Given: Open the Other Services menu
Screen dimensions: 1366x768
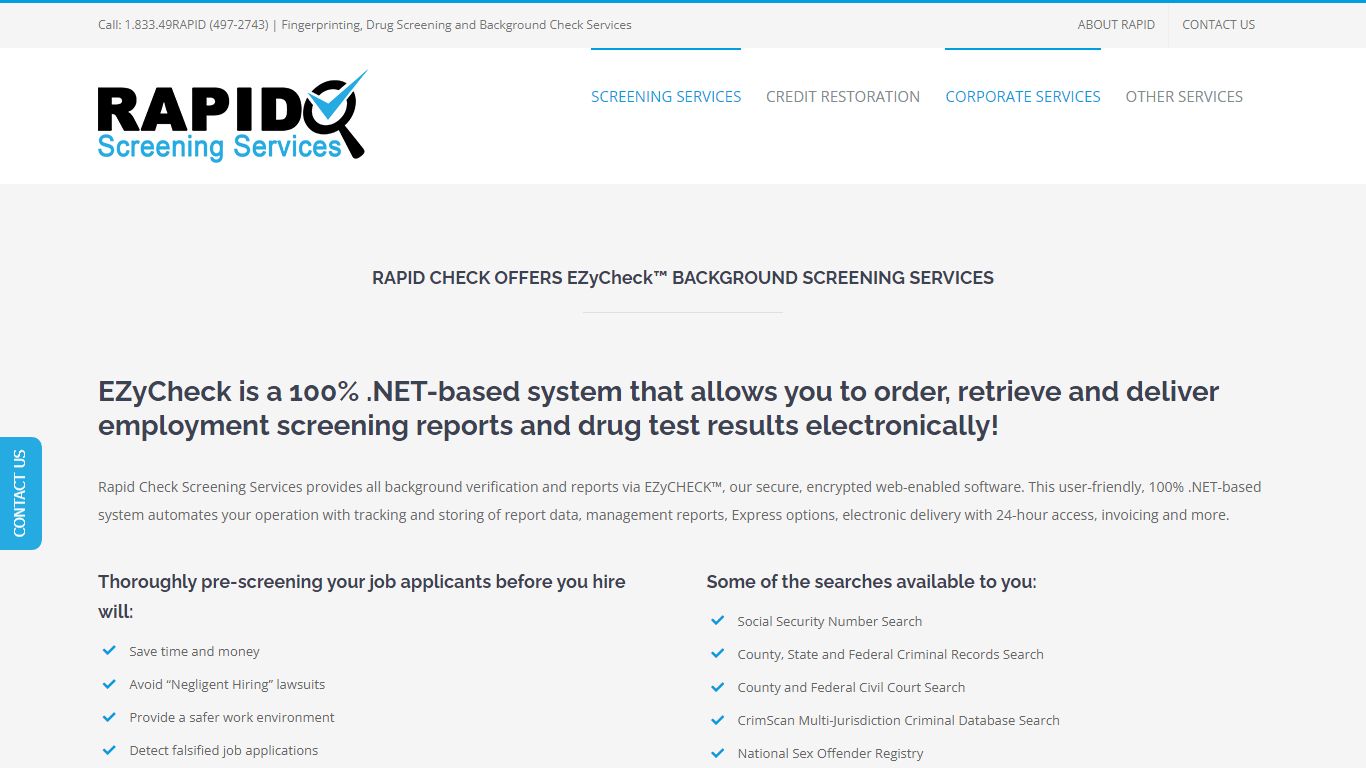Looking at the screenshot, I should (1184, 97).
